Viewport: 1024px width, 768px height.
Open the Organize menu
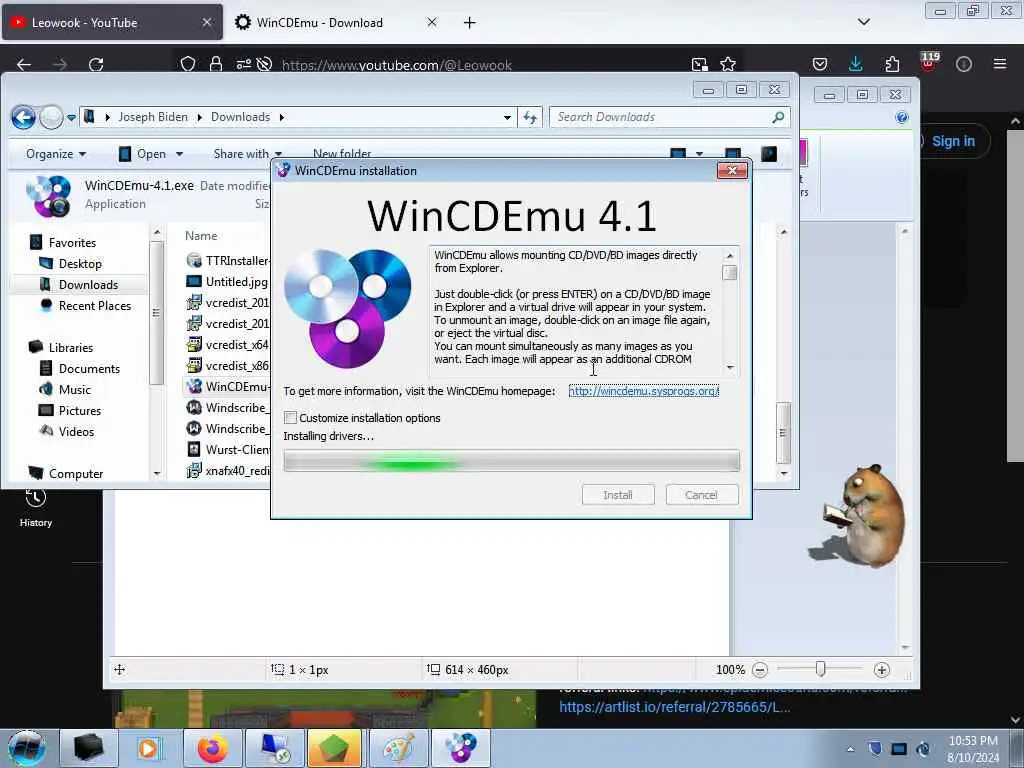tap(56, 154)
